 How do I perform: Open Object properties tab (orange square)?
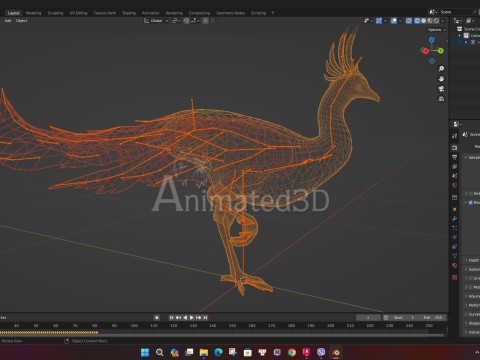coord(455,209)
